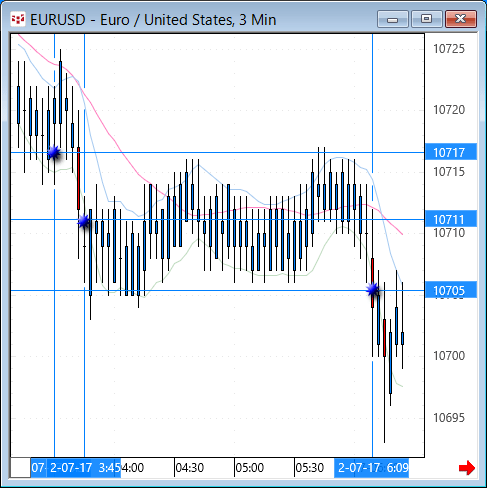Select the blue star marker at 10705

373,290
